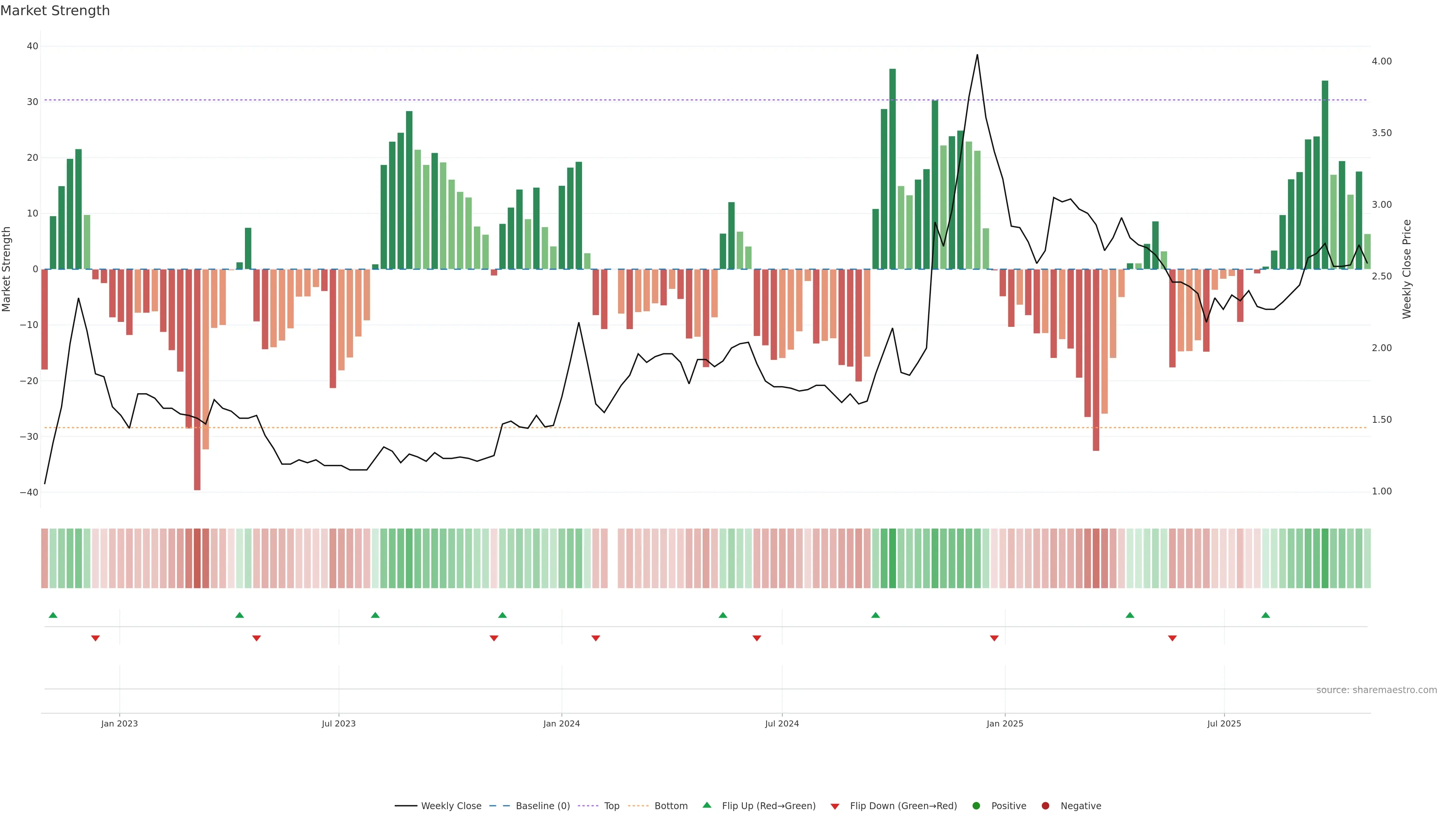Click the darkest green heatmap strip cell
Screen dimensions: 1456x819
pos(893,559)
